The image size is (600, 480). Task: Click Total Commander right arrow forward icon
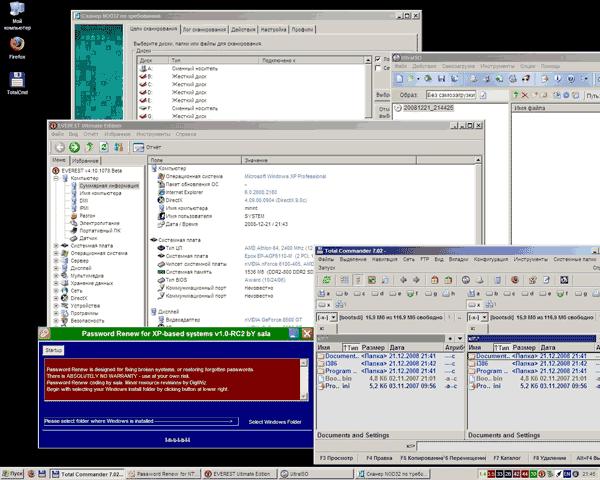[x=416, y=280]
